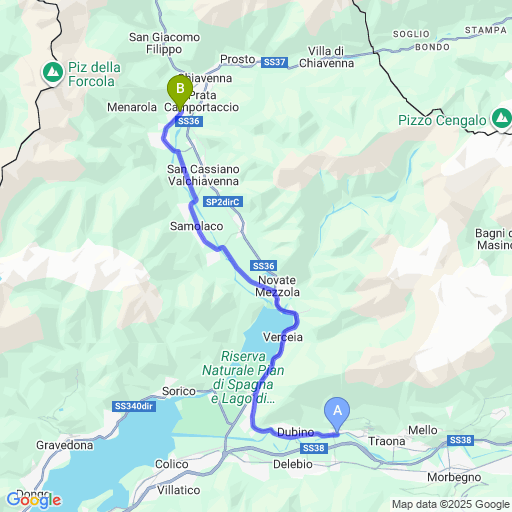
Task: Click the SS36 shield below marker B
Action: pyautogui.click(x=189, y=121)
